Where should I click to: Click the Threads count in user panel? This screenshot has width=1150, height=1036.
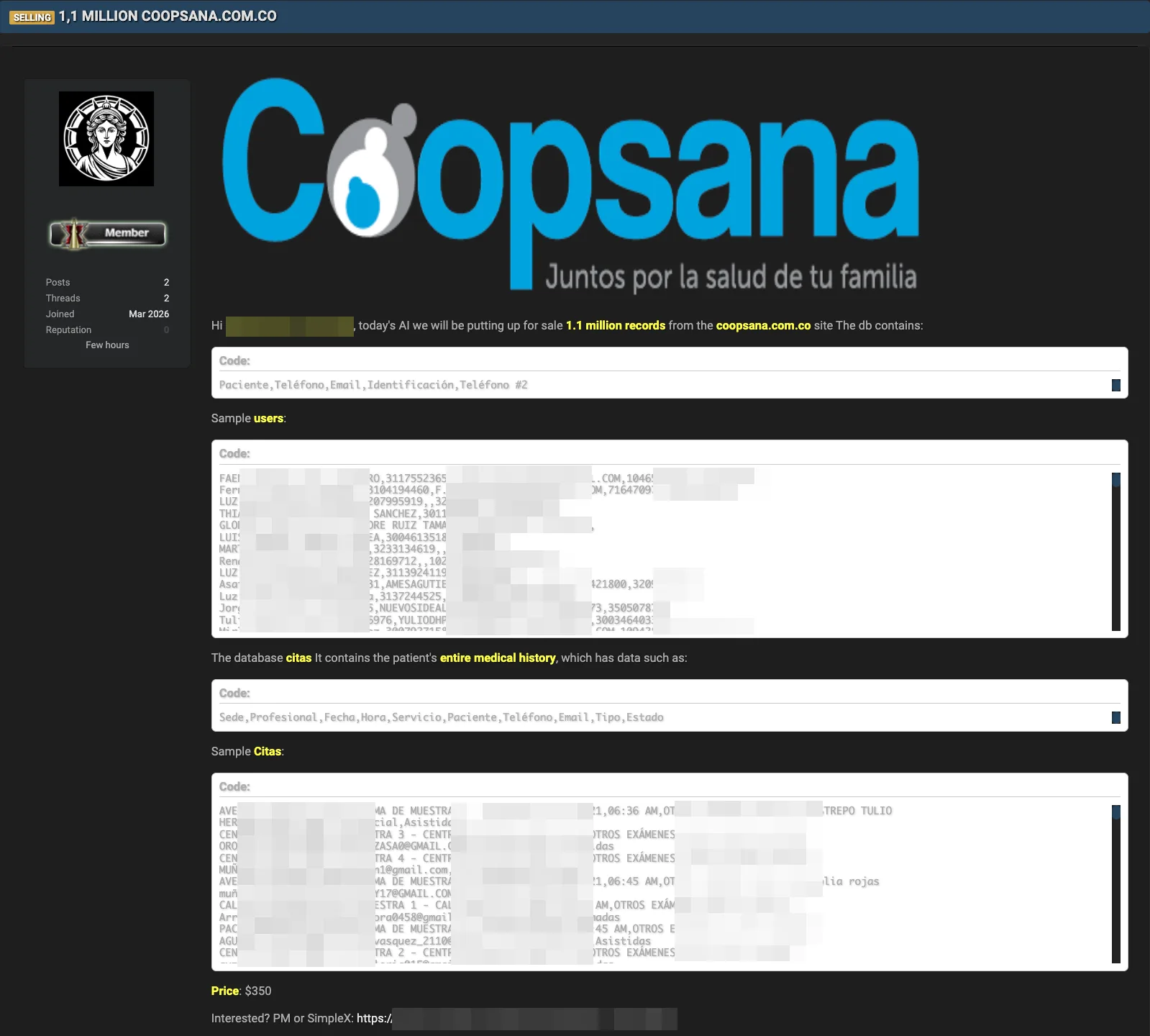(x=166, y=299)
